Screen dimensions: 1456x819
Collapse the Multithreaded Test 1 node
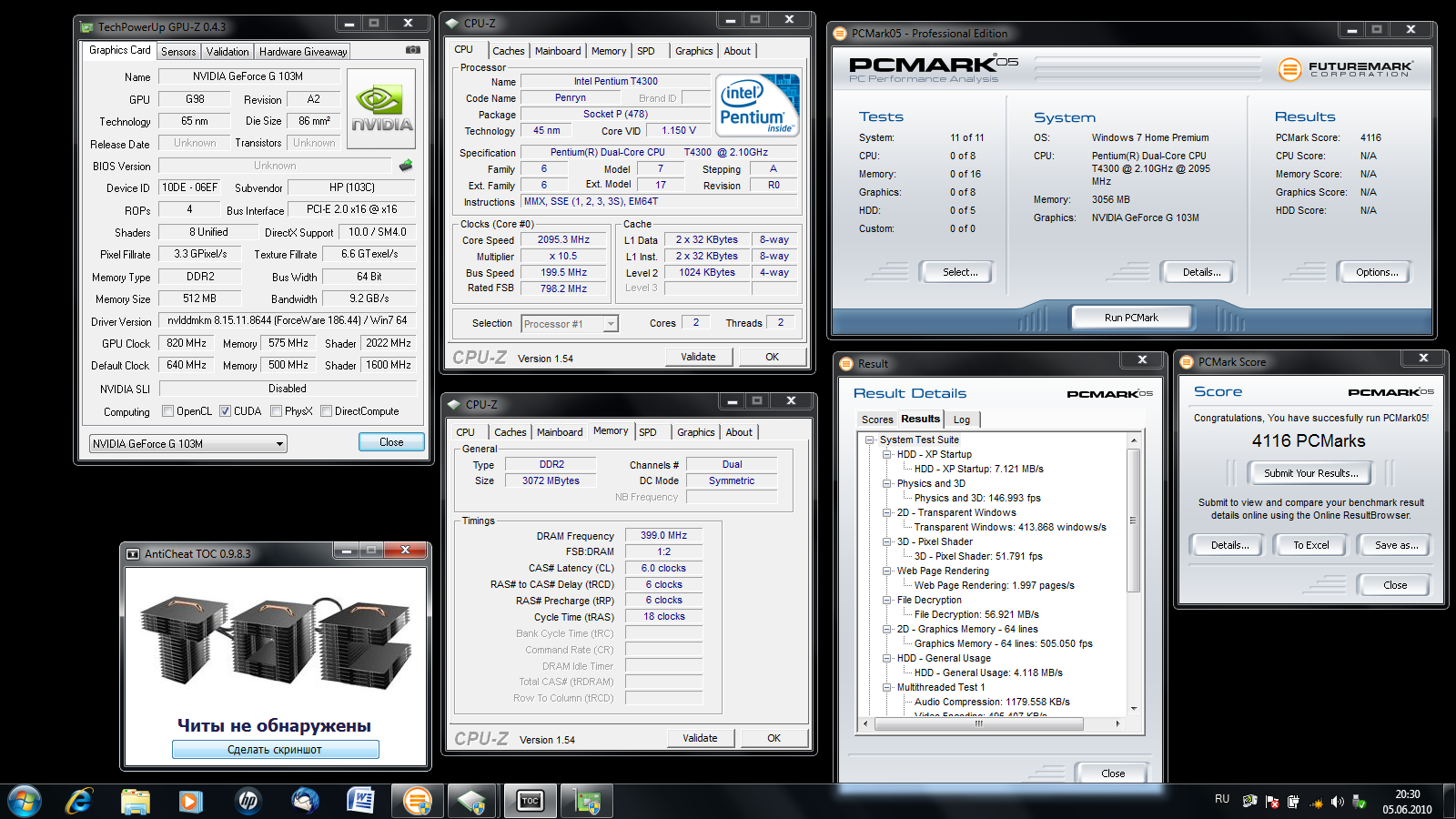click(887, 687)
